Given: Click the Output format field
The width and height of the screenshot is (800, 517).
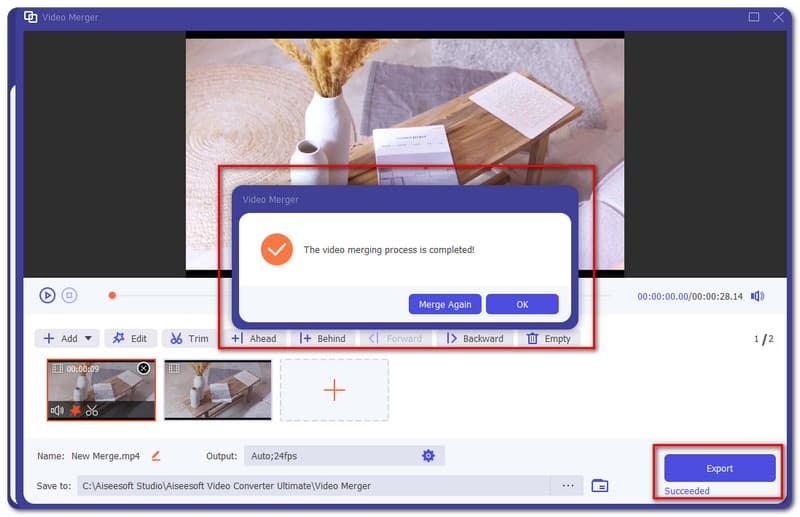Looking at the screenshot, I should (x=344, y=456).
